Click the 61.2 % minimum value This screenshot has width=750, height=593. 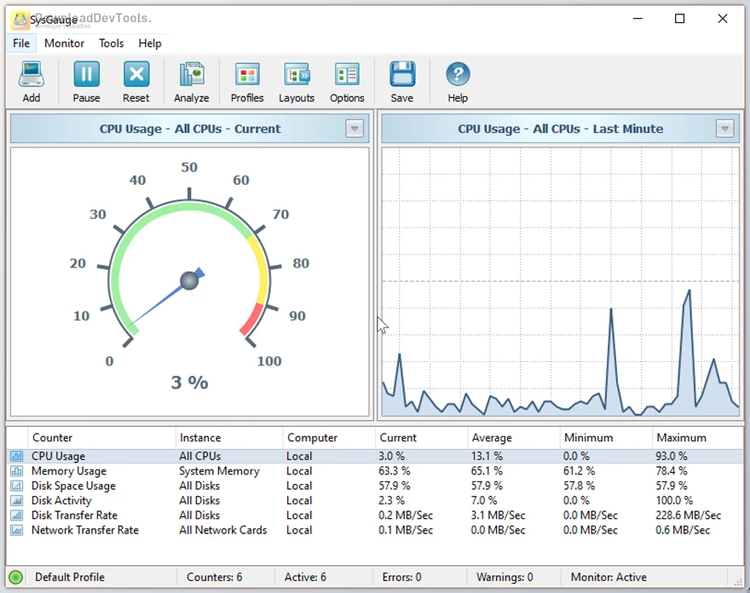click(x=579, y=471)
